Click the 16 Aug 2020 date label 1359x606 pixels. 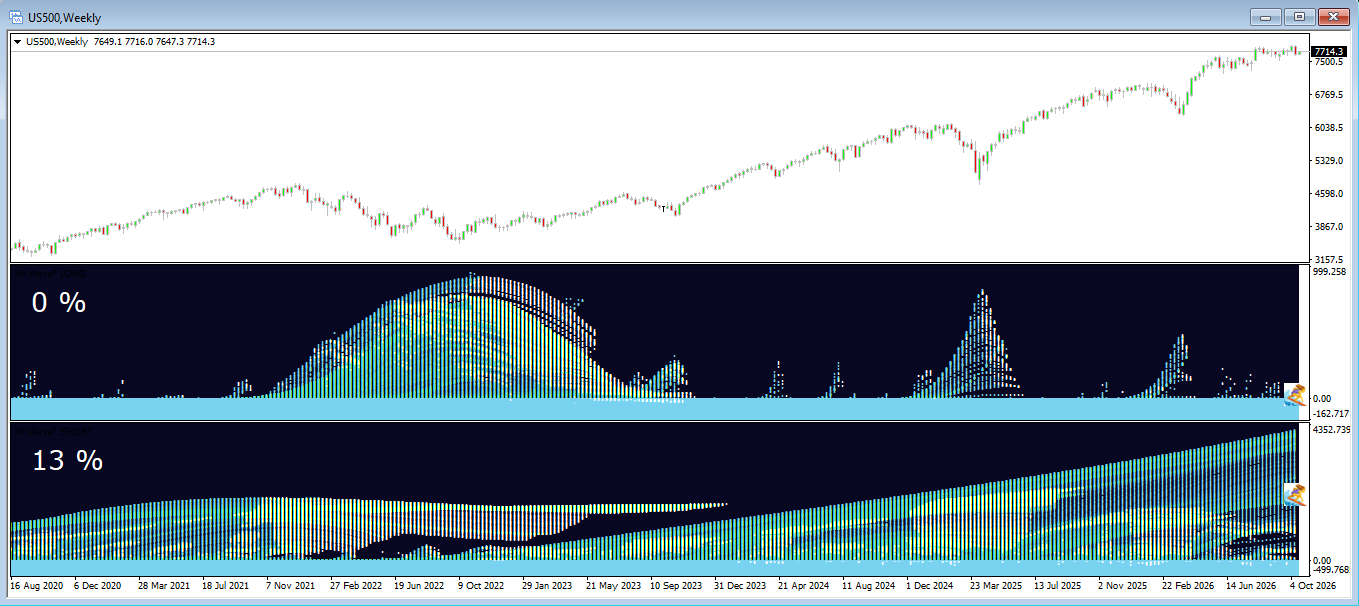click(x=37, y=586)
